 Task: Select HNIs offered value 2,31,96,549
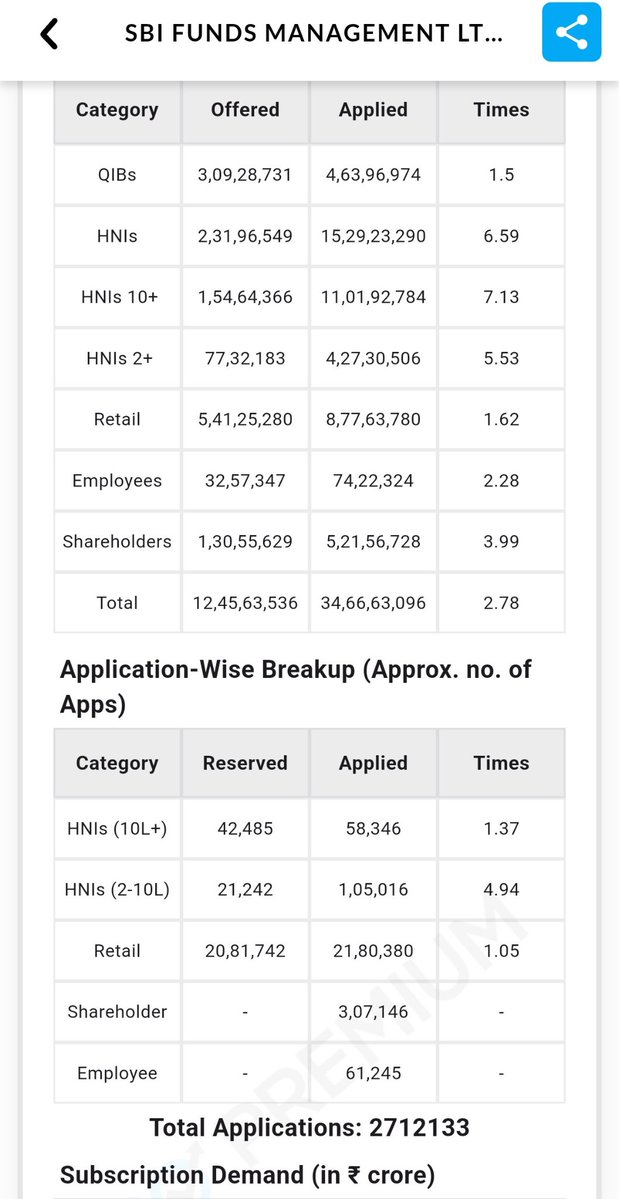(x=245, y=236)
